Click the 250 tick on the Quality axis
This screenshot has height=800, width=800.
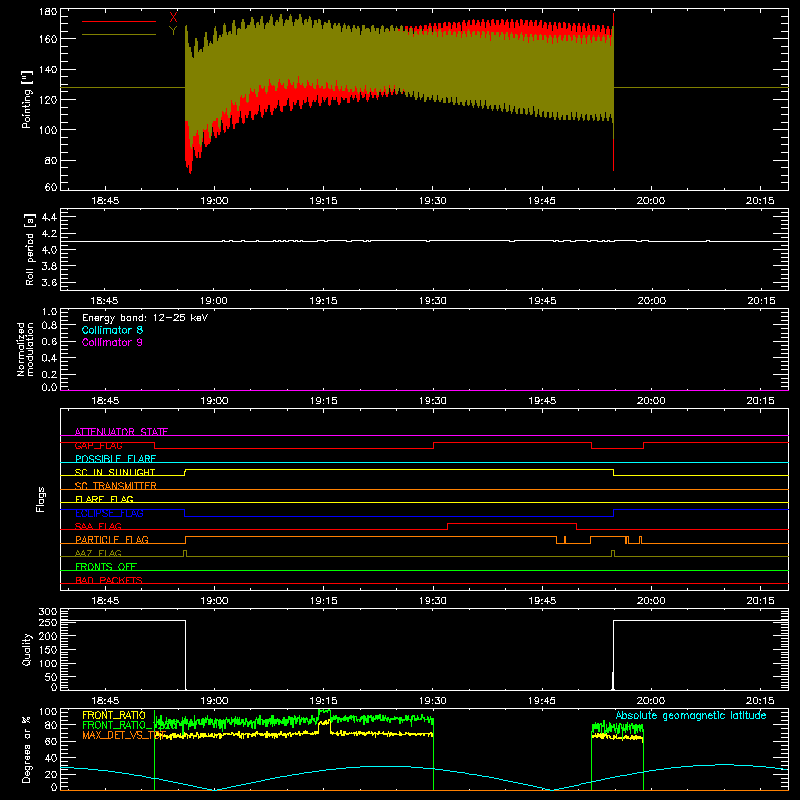click(x=48, y=622)
